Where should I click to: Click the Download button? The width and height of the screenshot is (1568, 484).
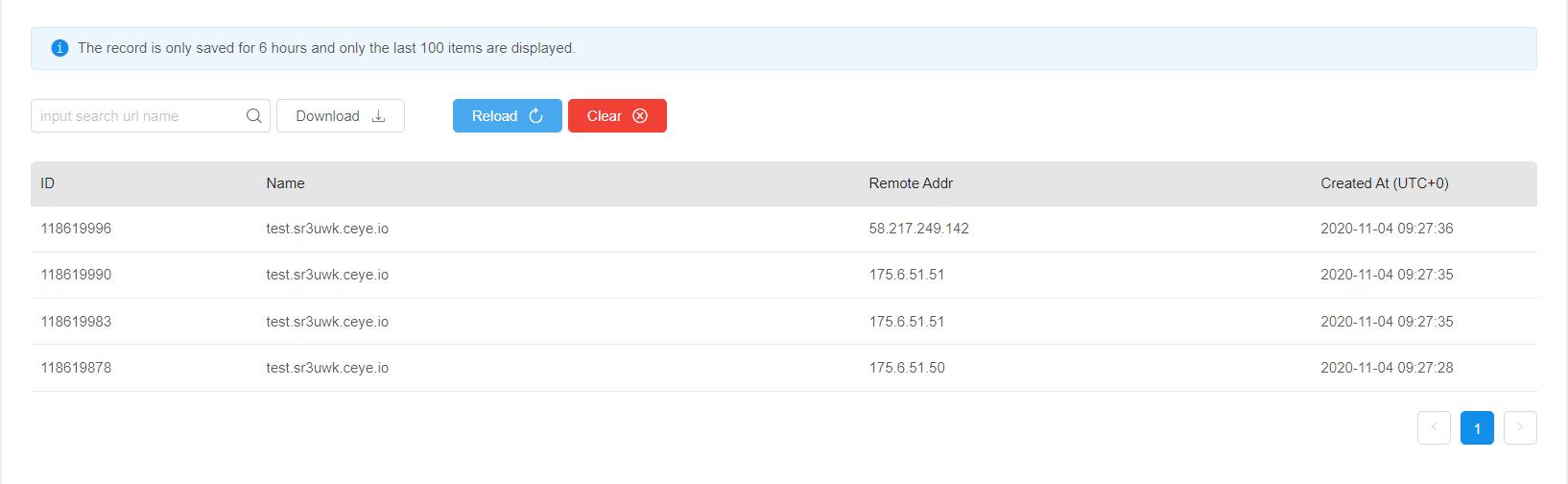click(340, 116)
